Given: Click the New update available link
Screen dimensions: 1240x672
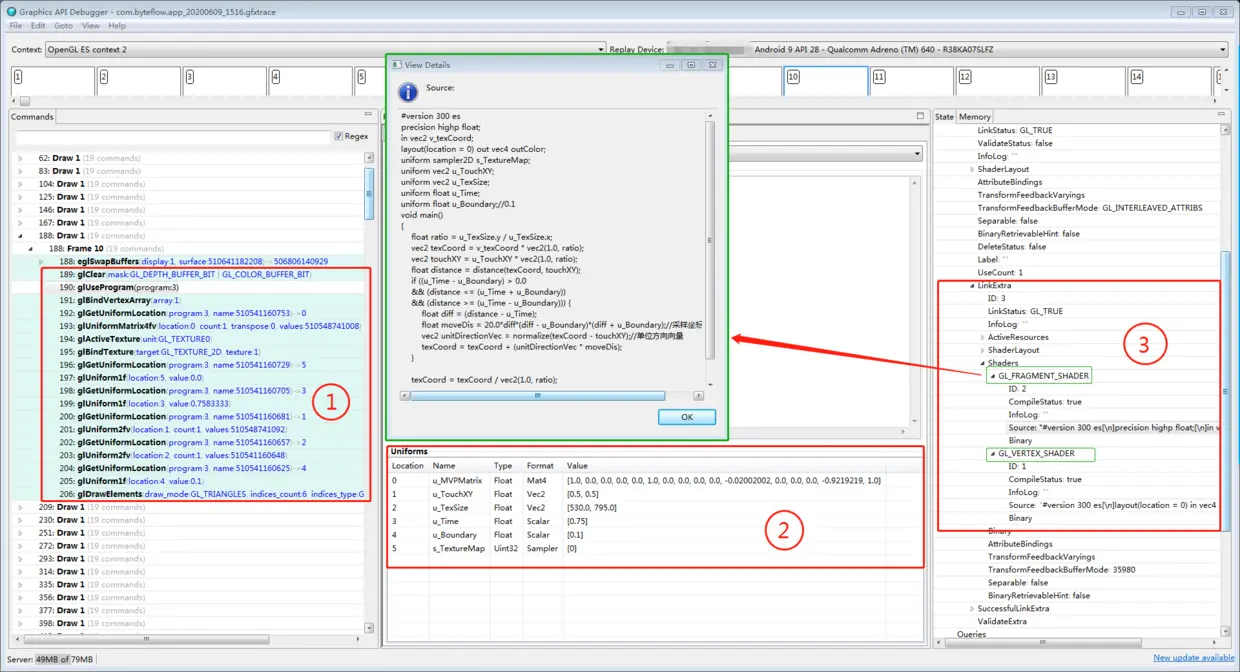Looking at the screenshot, I should coord(1194,657).
